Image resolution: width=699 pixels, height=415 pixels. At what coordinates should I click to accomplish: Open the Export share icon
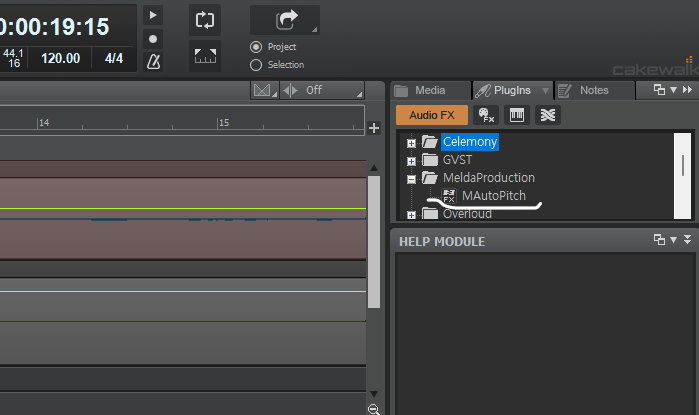284,20
